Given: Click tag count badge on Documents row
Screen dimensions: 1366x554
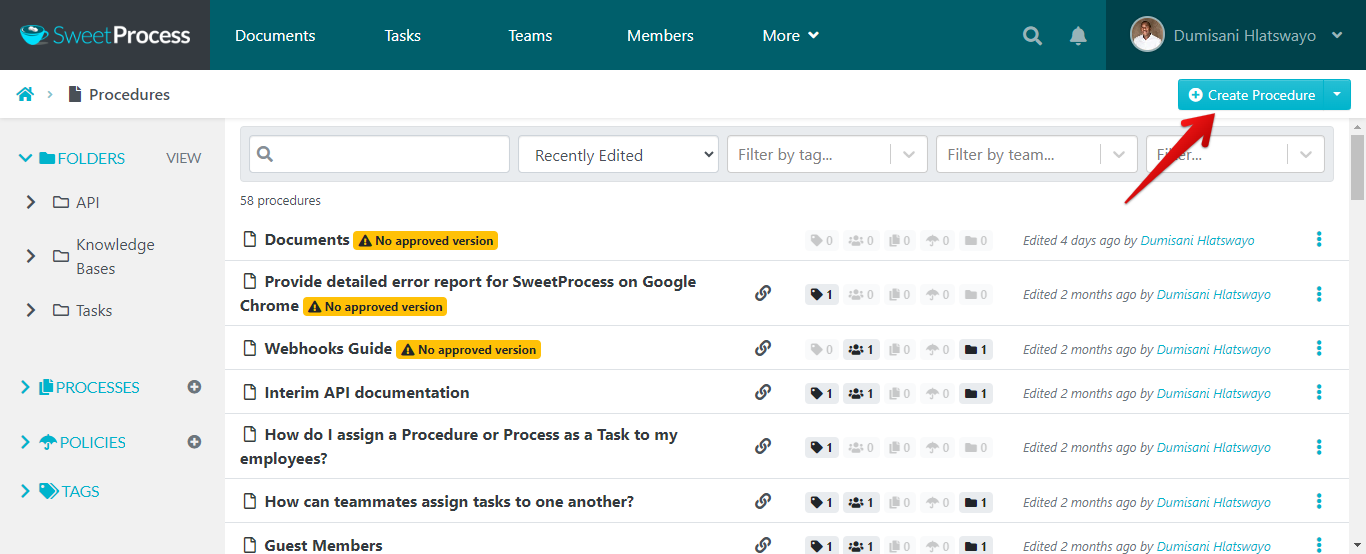Looking at the screenshot, I should tap(822, 241).
